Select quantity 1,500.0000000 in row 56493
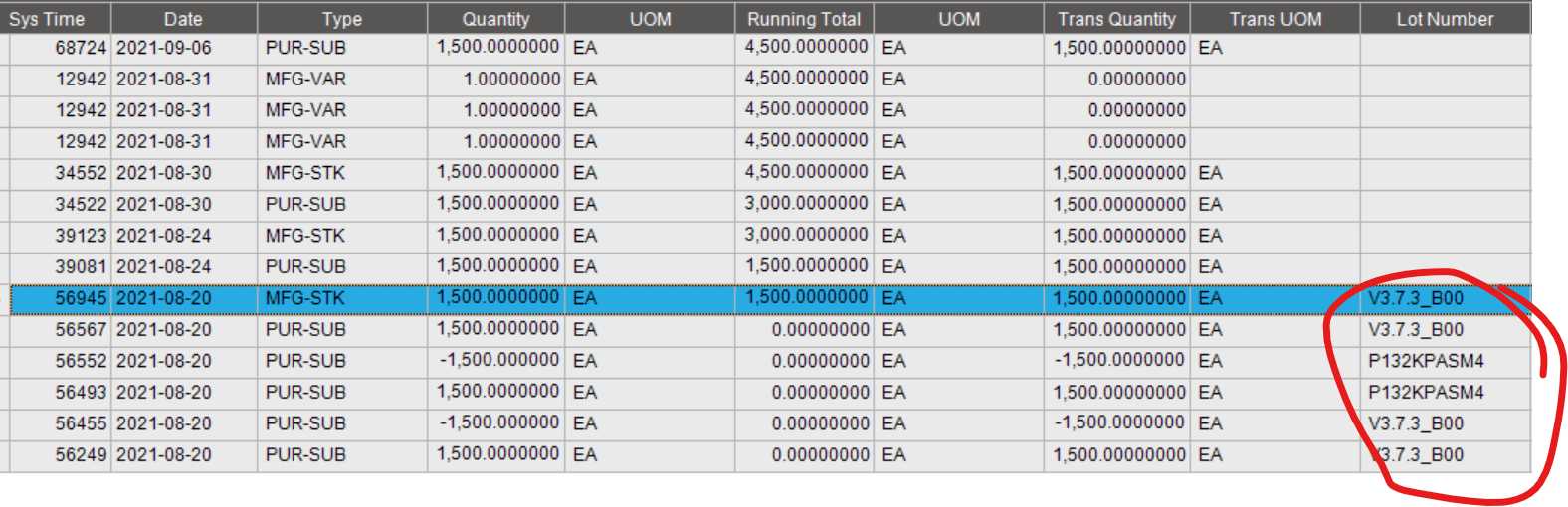 [x=498, y=392]
